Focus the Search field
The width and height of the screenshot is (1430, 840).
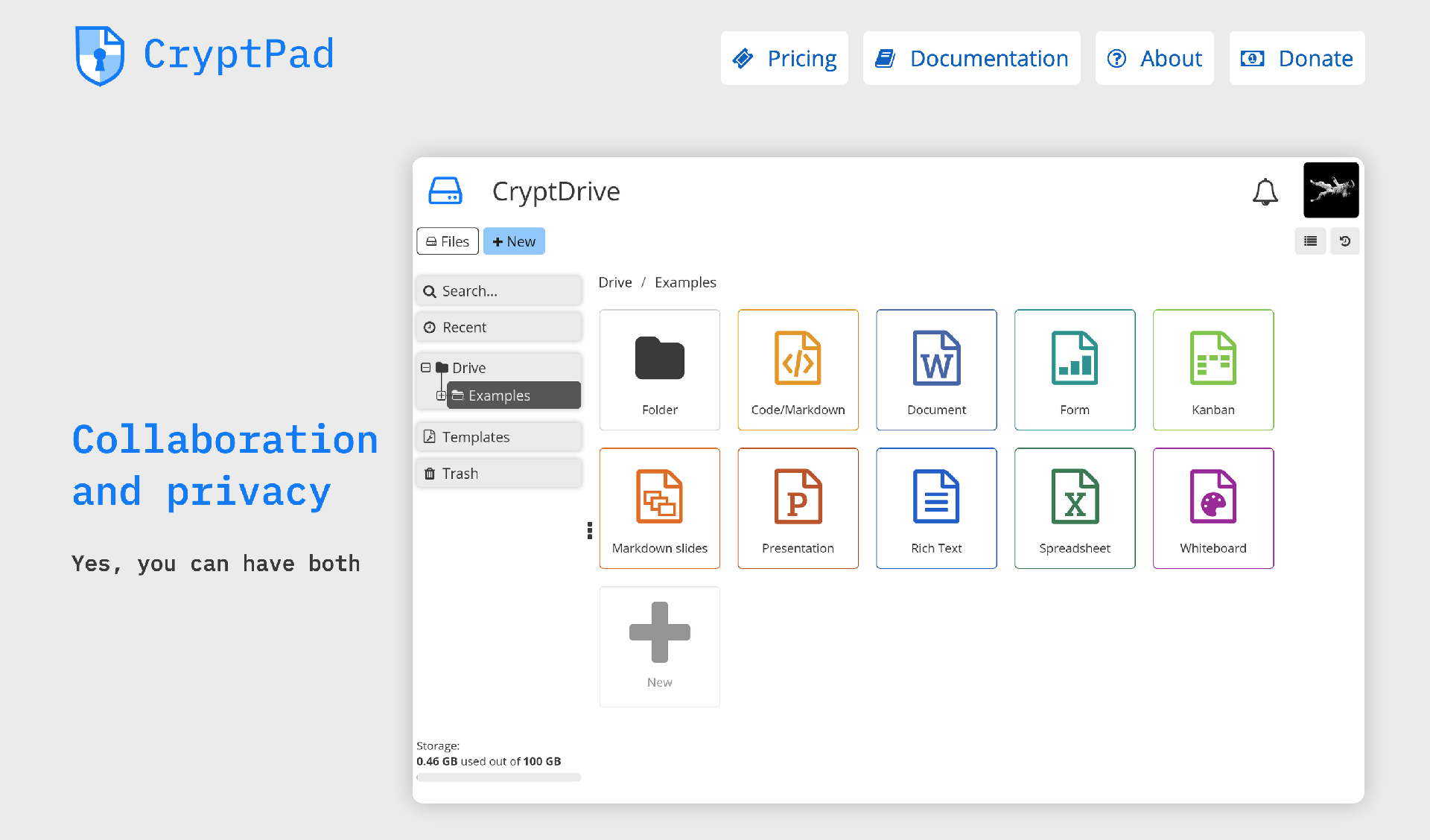(x=499, y=291)
